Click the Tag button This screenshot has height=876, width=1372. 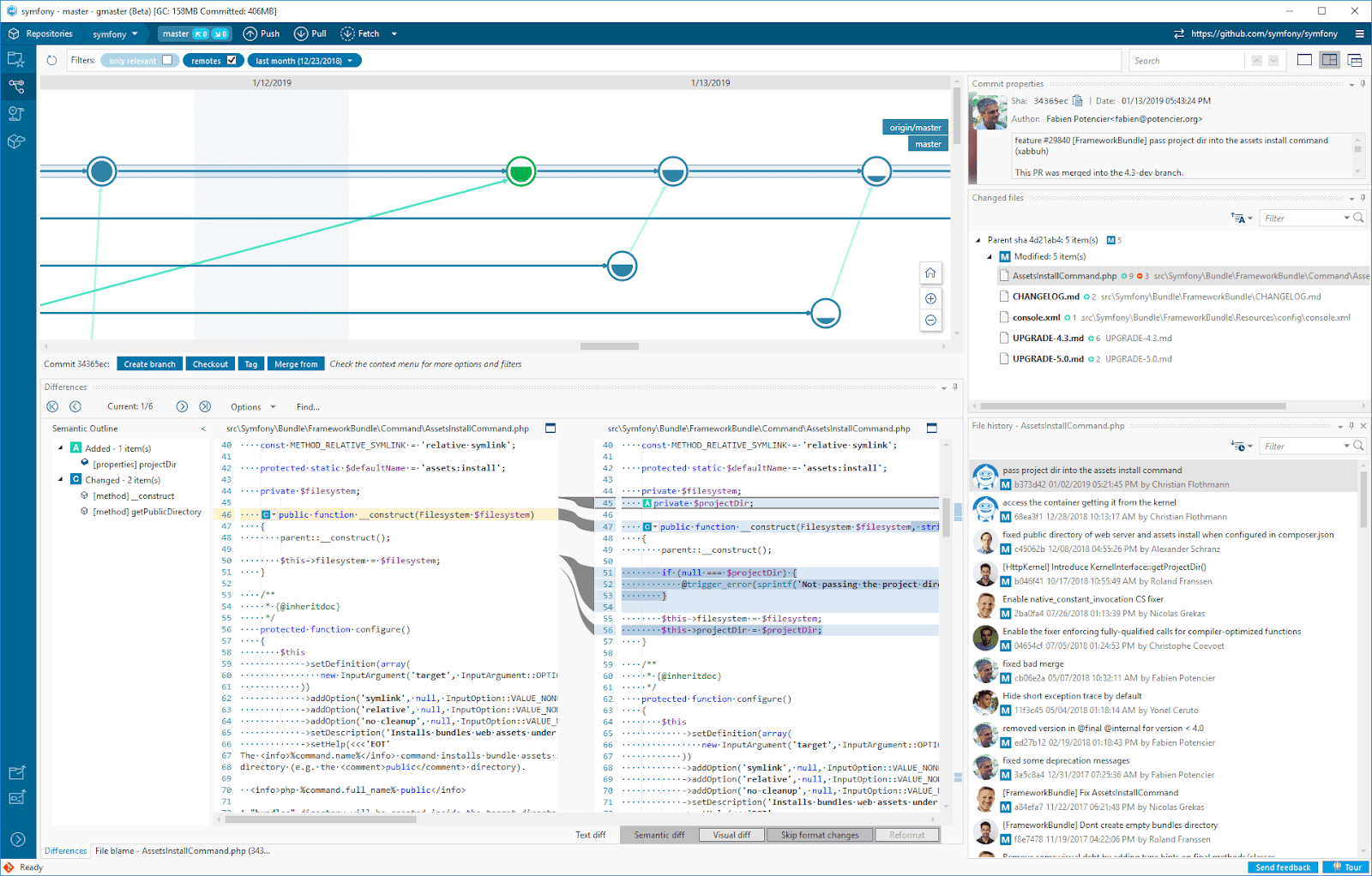tap(251, 364)
